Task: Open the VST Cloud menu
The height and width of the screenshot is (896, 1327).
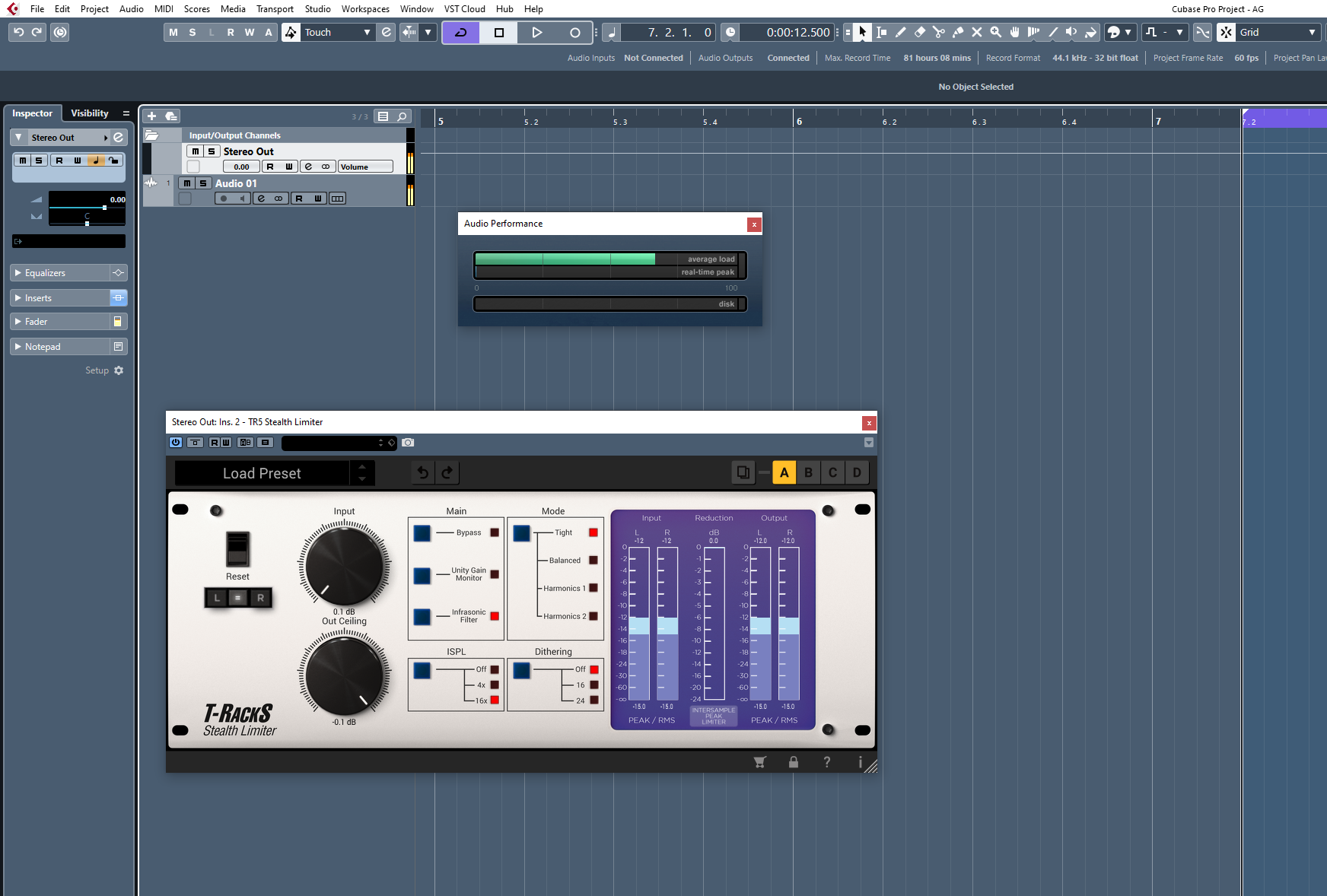Action: point(465,9)
